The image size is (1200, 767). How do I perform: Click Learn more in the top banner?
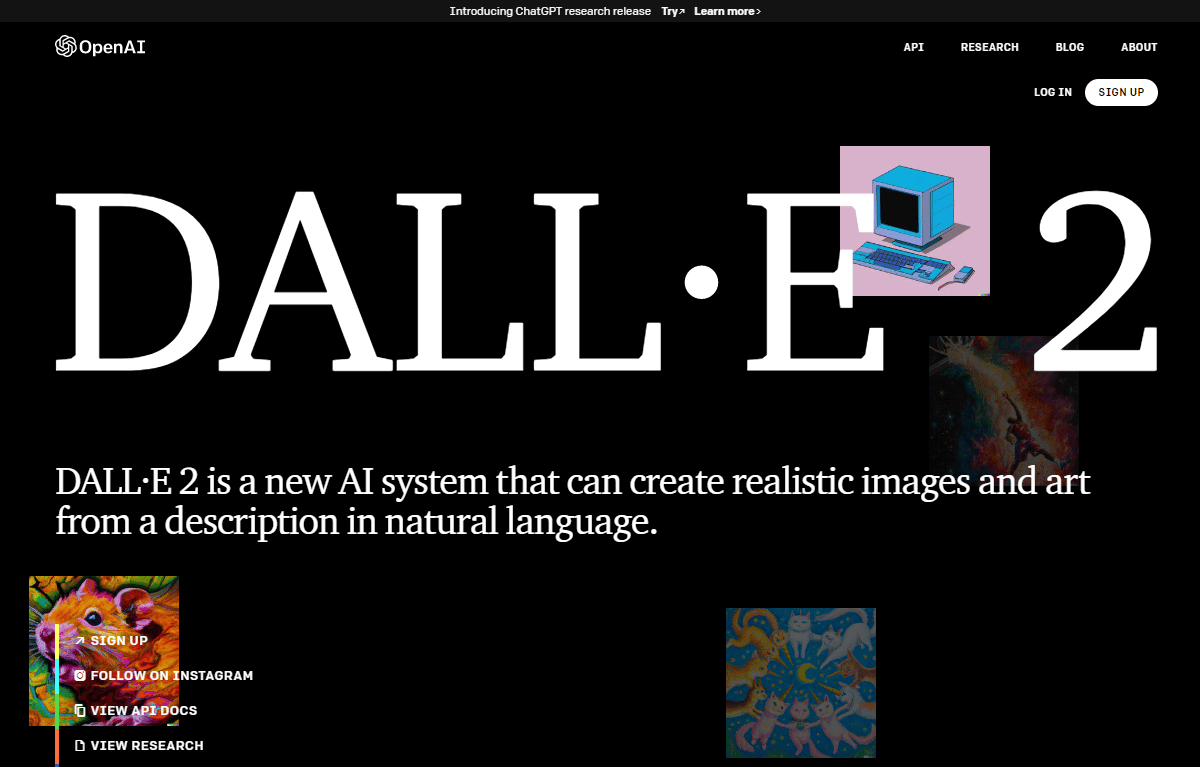[x=727, y=11]
